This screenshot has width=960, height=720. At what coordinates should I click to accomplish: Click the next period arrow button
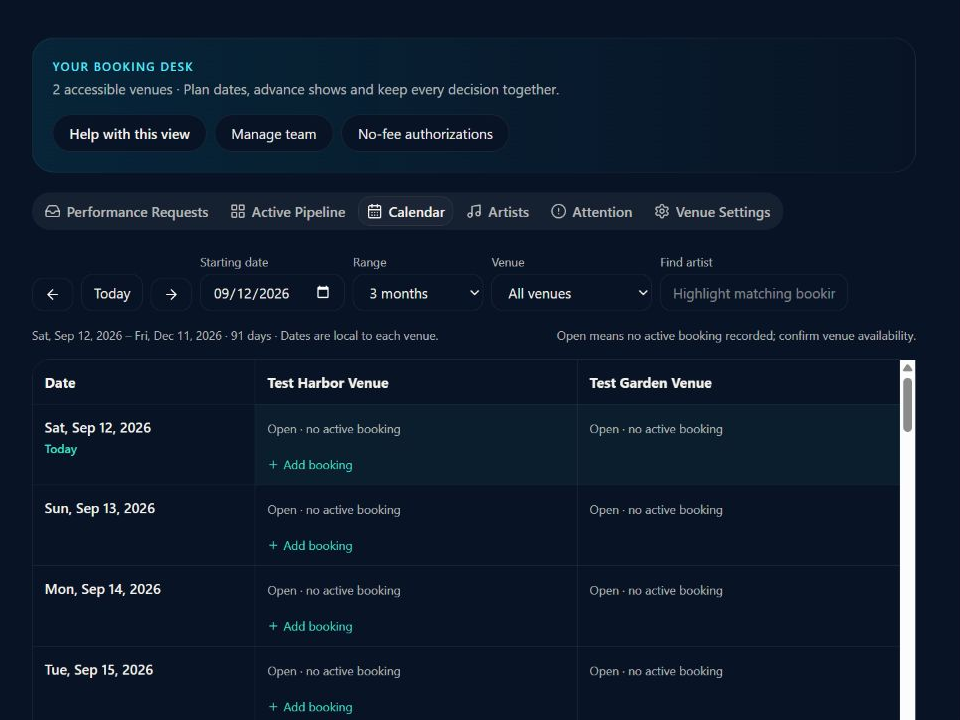[x=171, y=294]
